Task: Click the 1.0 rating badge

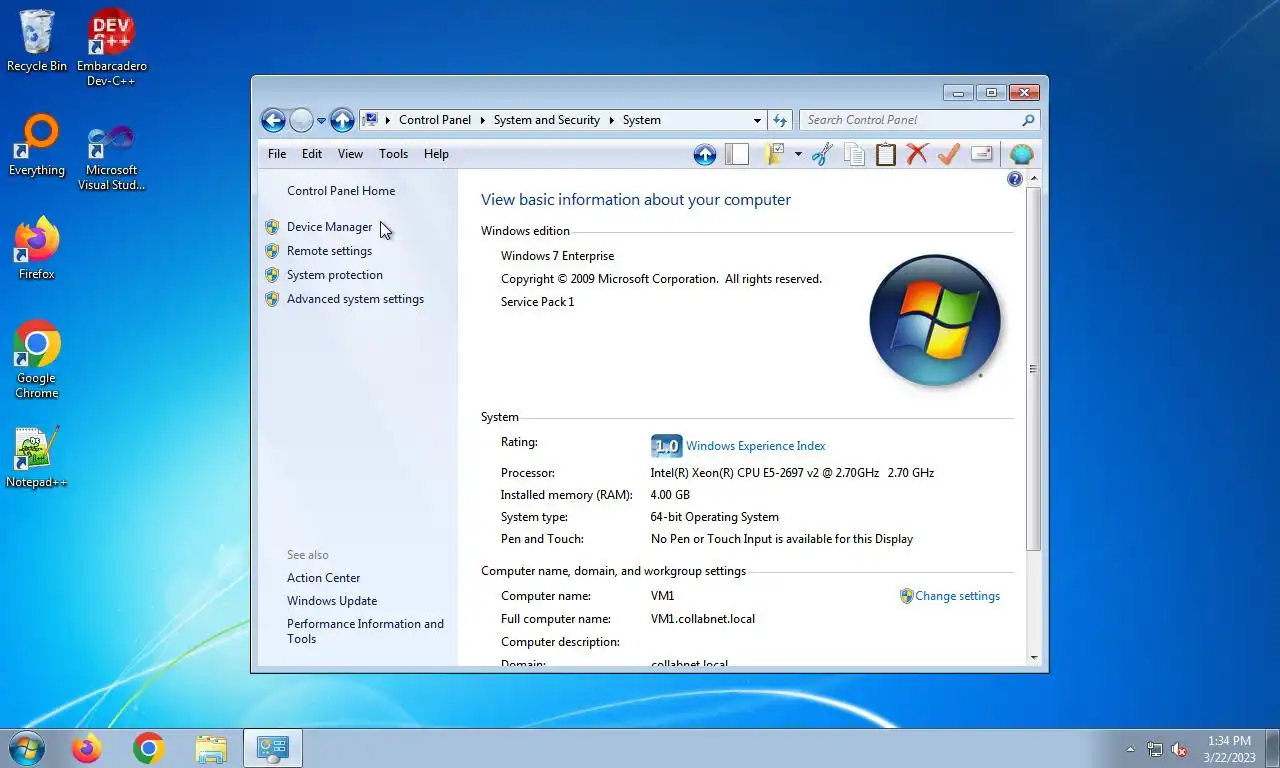Action: (666, 446)
